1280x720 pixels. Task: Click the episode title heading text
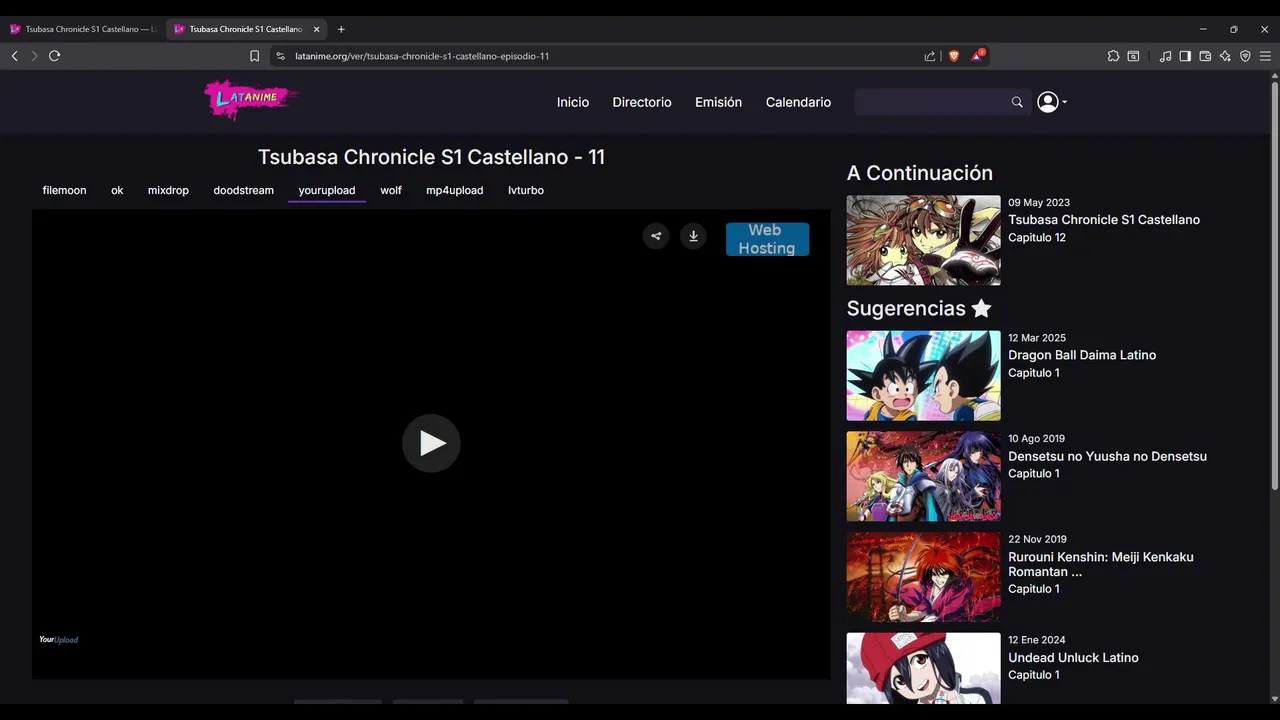coord(431,157)
